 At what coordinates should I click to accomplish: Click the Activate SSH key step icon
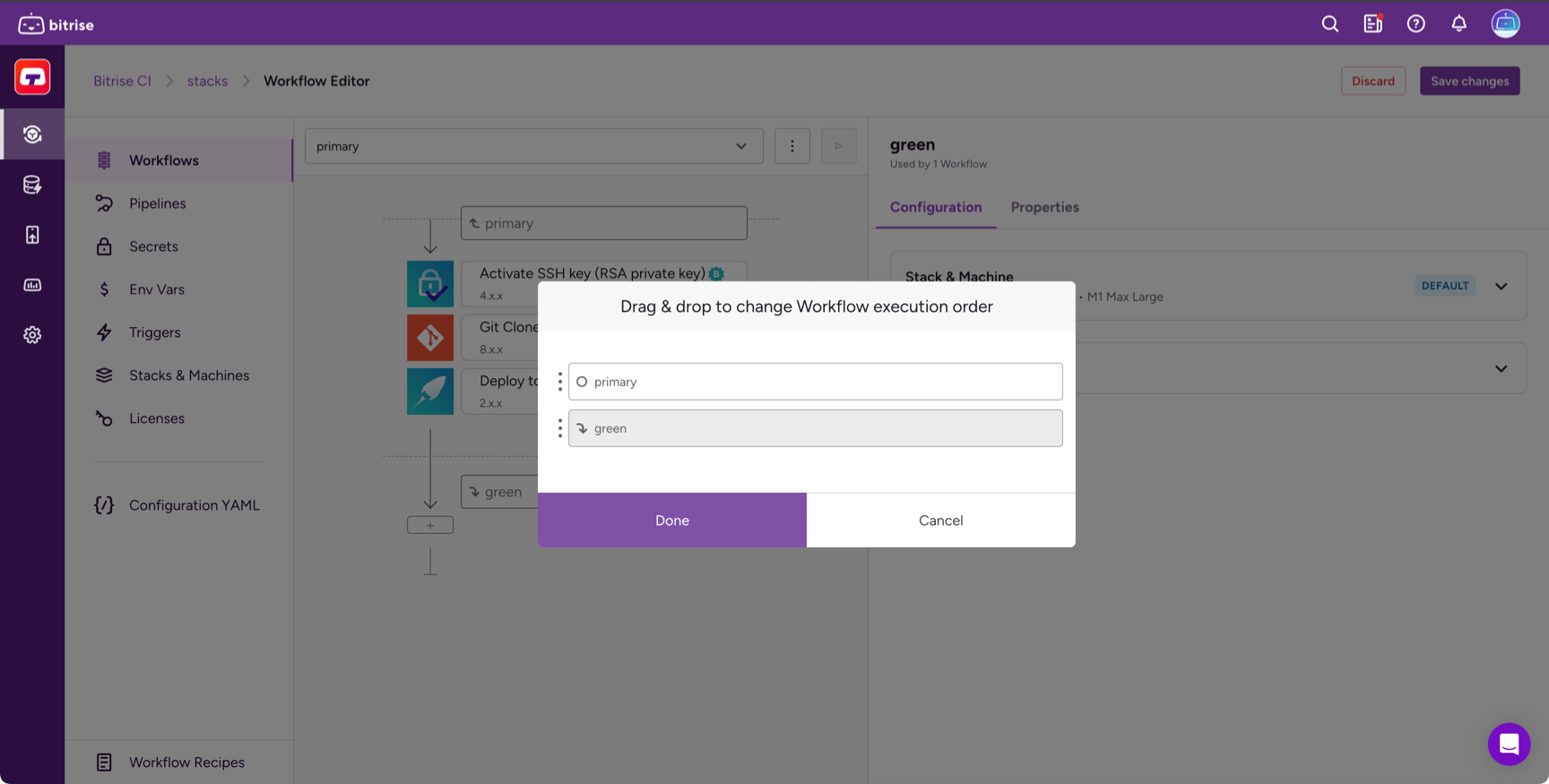point(430,284)
